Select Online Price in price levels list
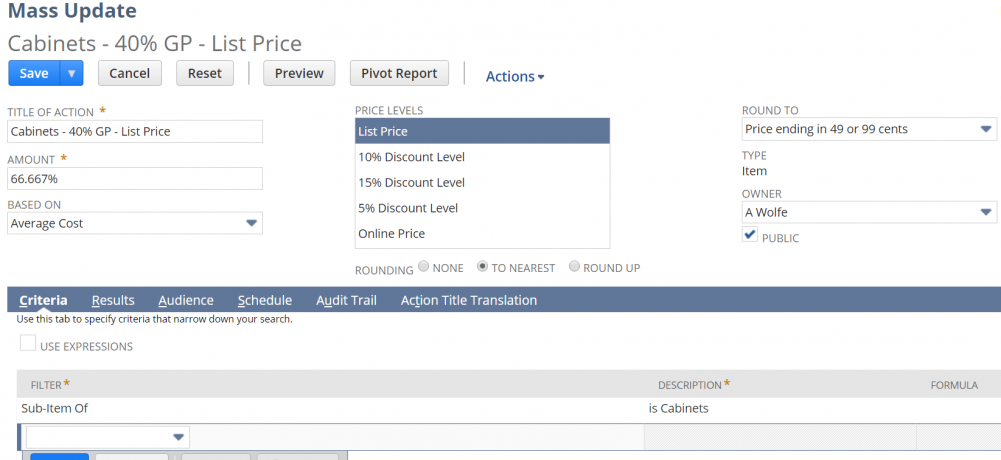This screenshot has height=460, width=1001. pyautogui.click(x=391, y=233)
